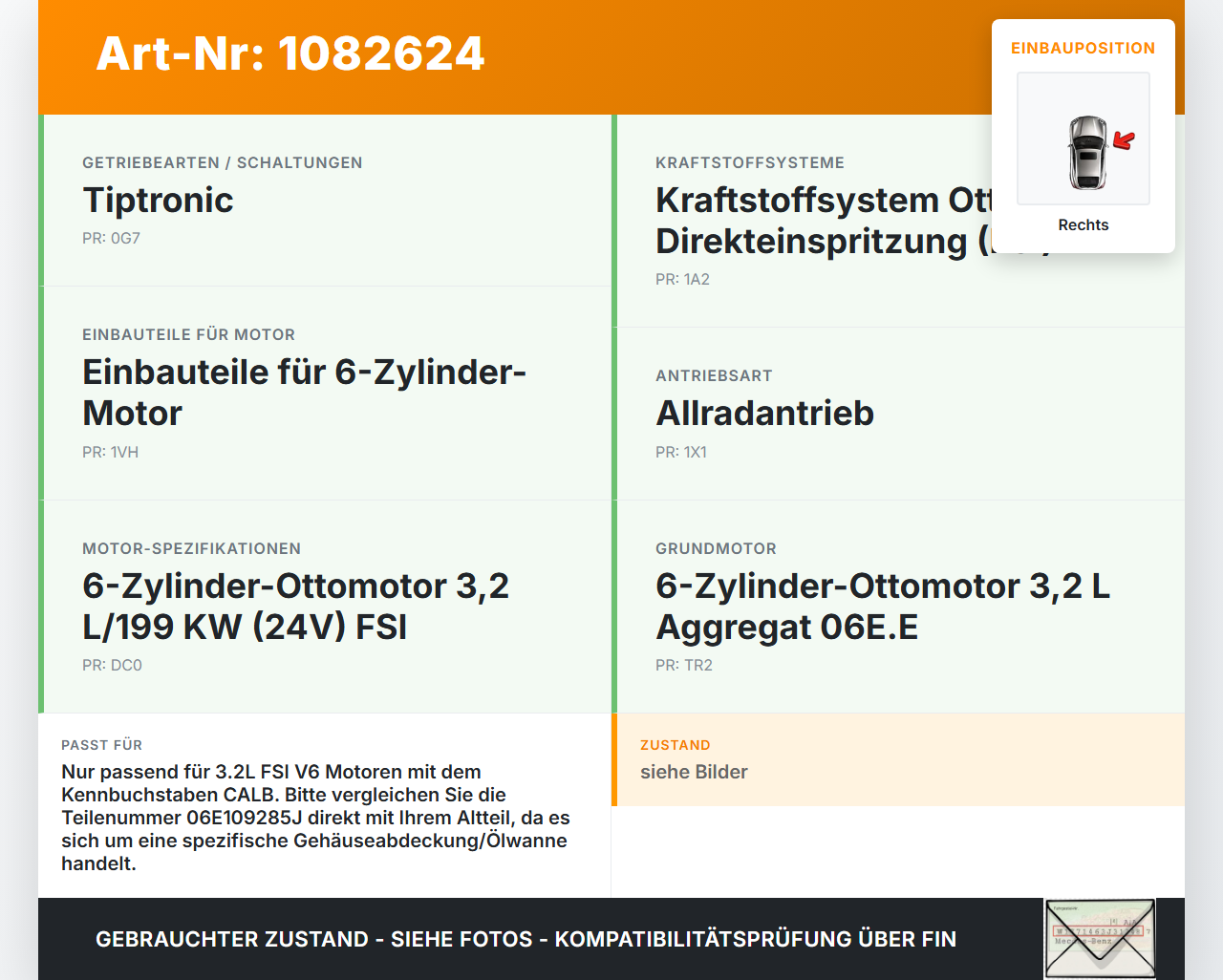
Task: Click the car installation position image
Action: [x=1084, y=138]
